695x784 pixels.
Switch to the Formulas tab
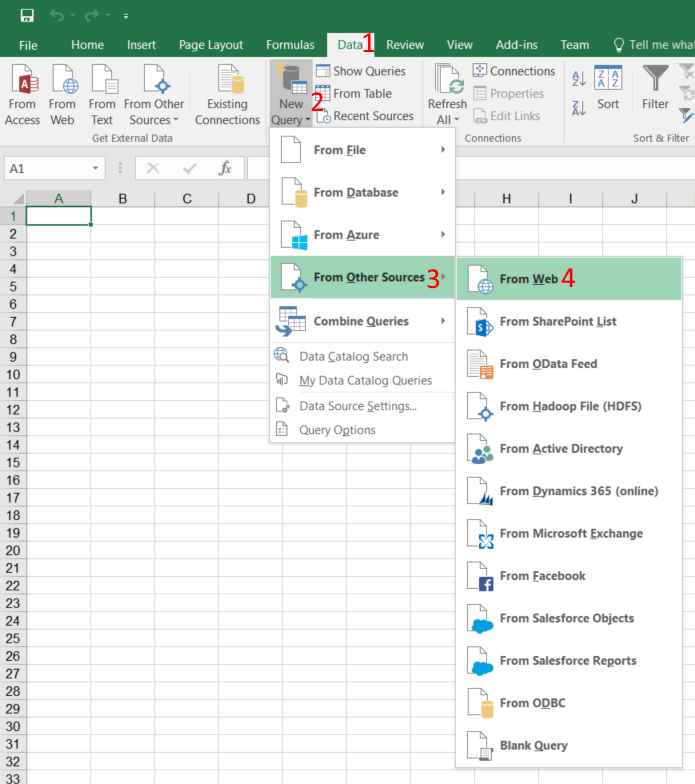pyautogui.click(x=289, y=44)
